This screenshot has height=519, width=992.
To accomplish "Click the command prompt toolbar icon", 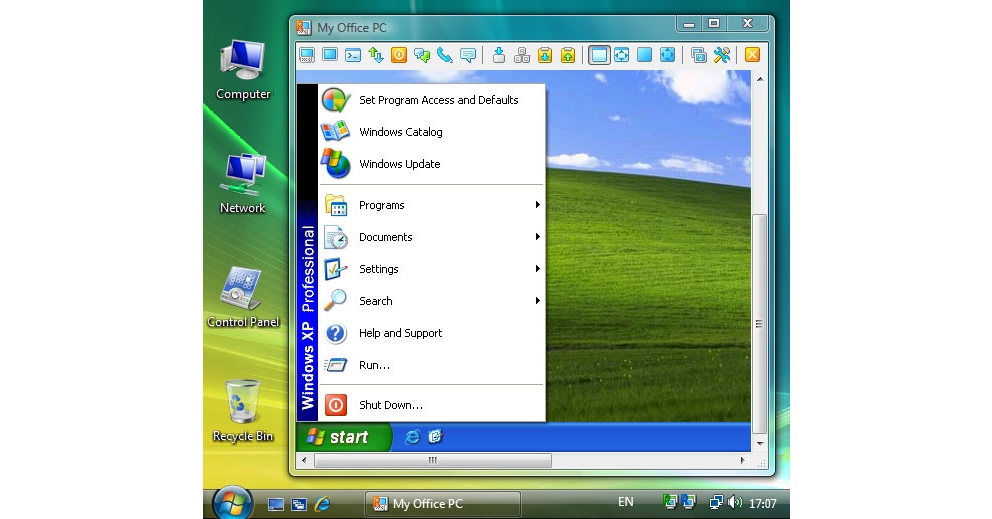I will coord(353,55).
